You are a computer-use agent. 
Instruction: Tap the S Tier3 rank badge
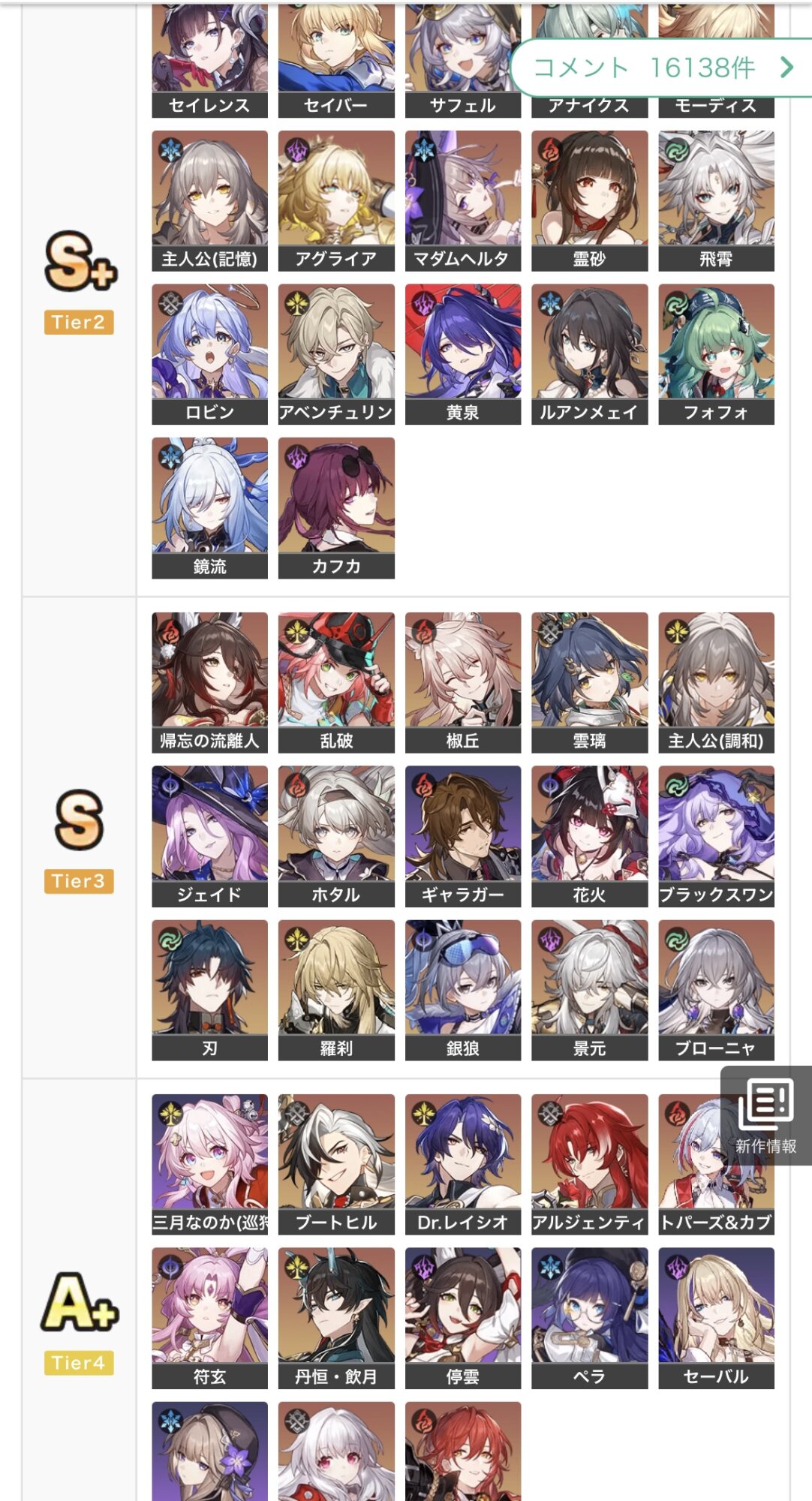[x=79, y=841]
